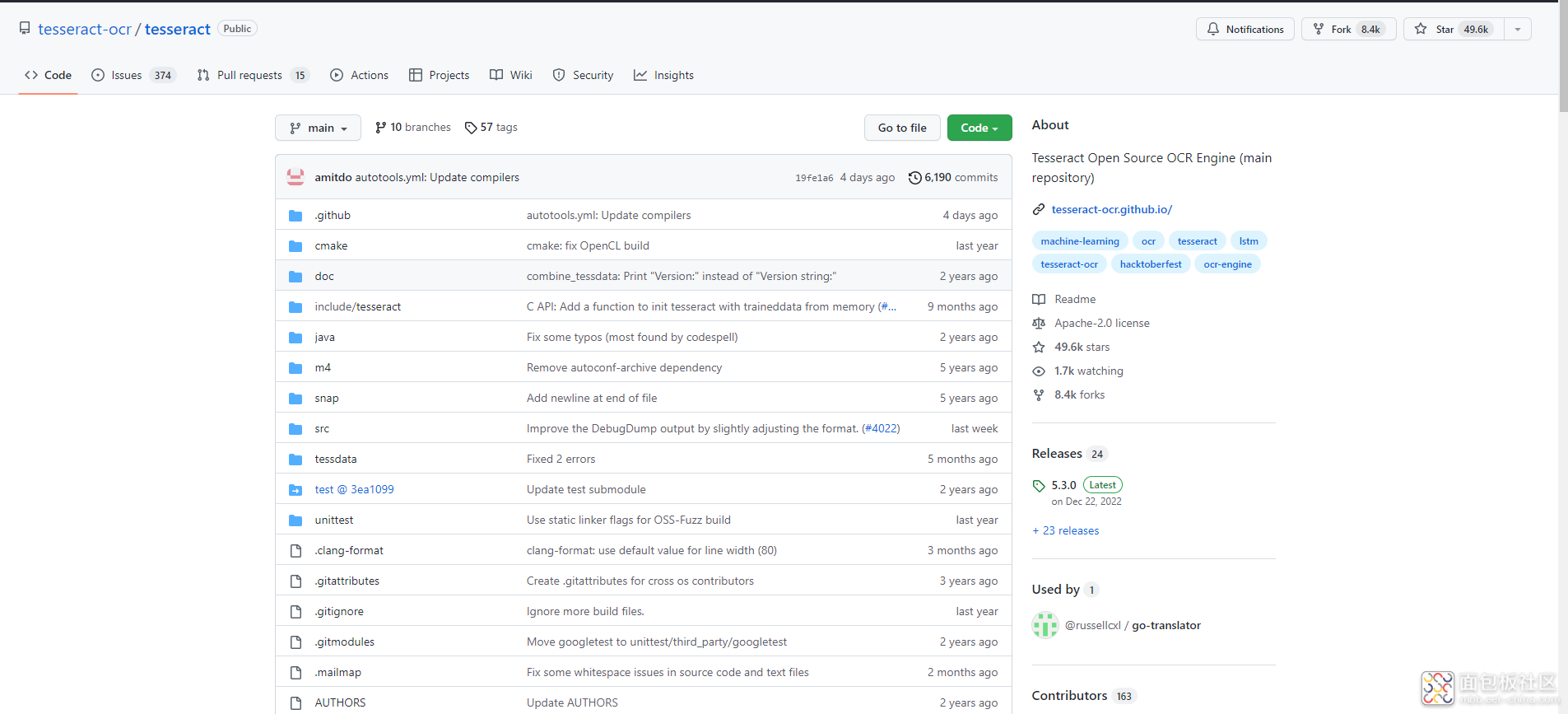Click the link icon beside tesseract-ocr.github.io

point(1039,210)
